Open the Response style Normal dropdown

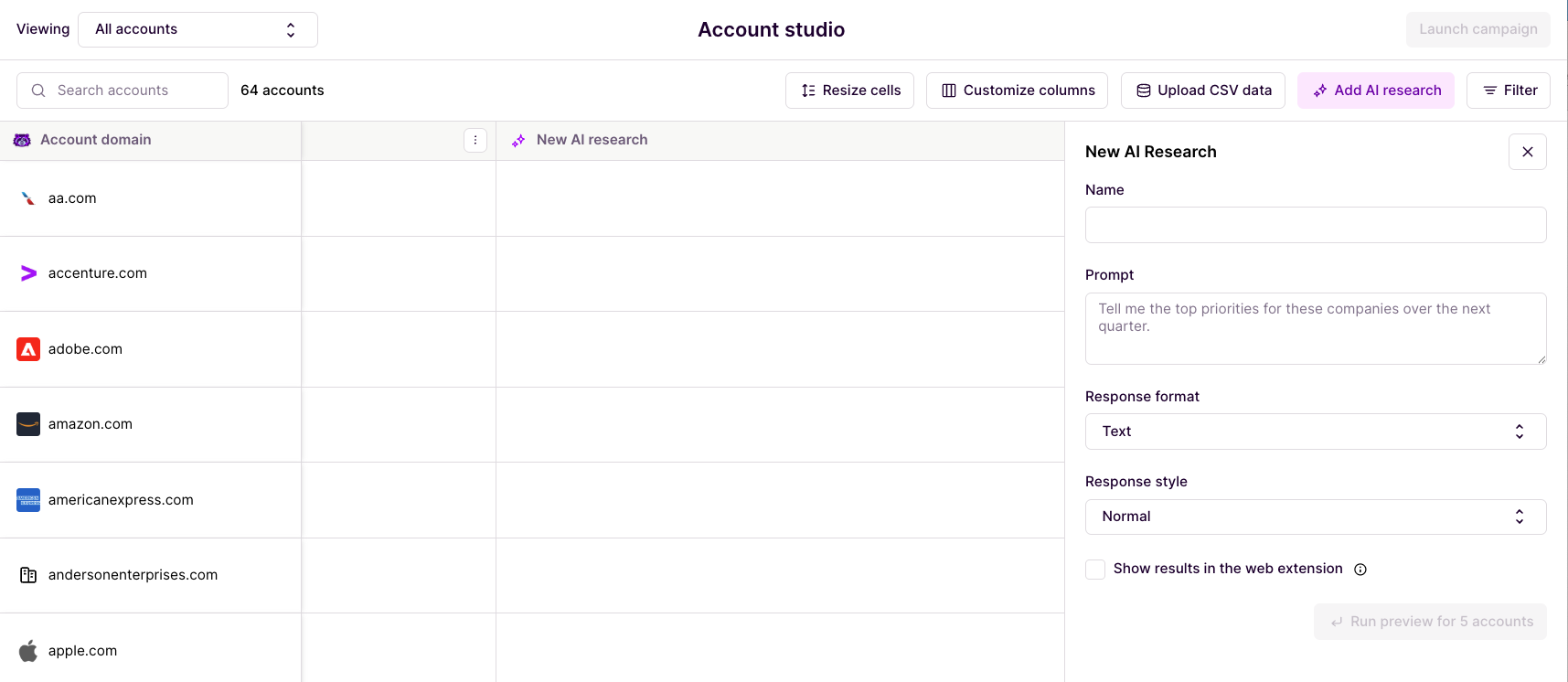click(1315, 517)
